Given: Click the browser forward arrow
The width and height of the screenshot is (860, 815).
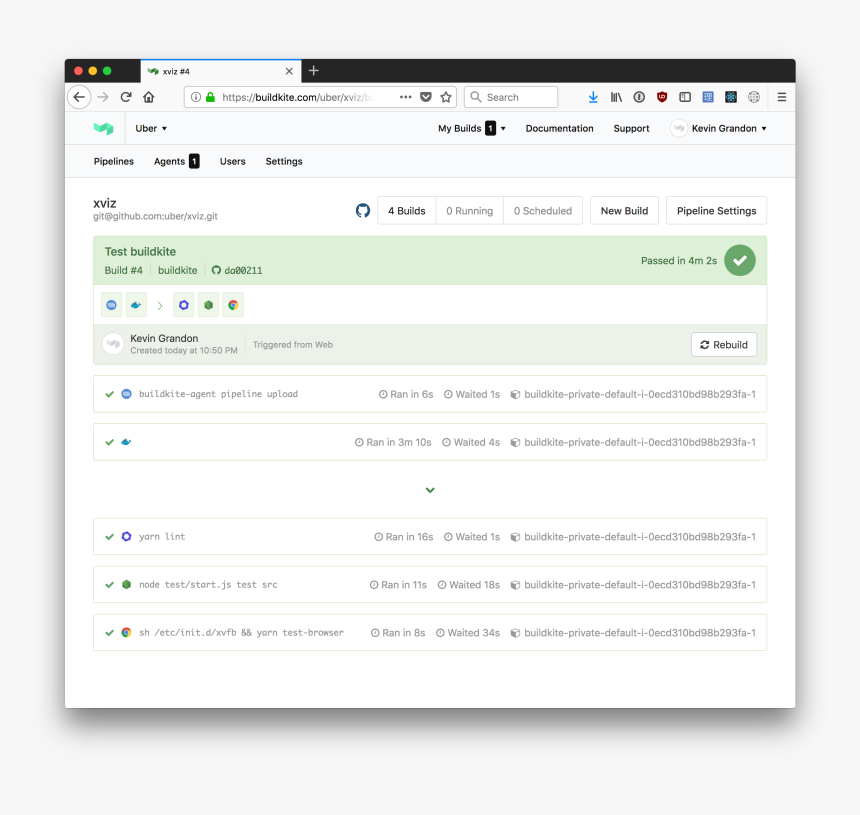Looking at the screenshot, I should tap(103, 97).
